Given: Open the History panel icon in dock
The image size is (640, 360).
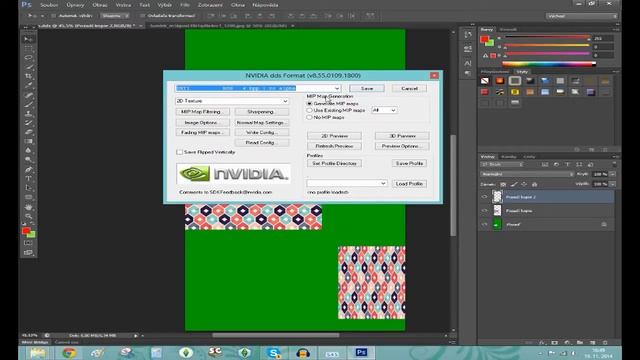Looking at the screenshot, I should click(468, 35).
